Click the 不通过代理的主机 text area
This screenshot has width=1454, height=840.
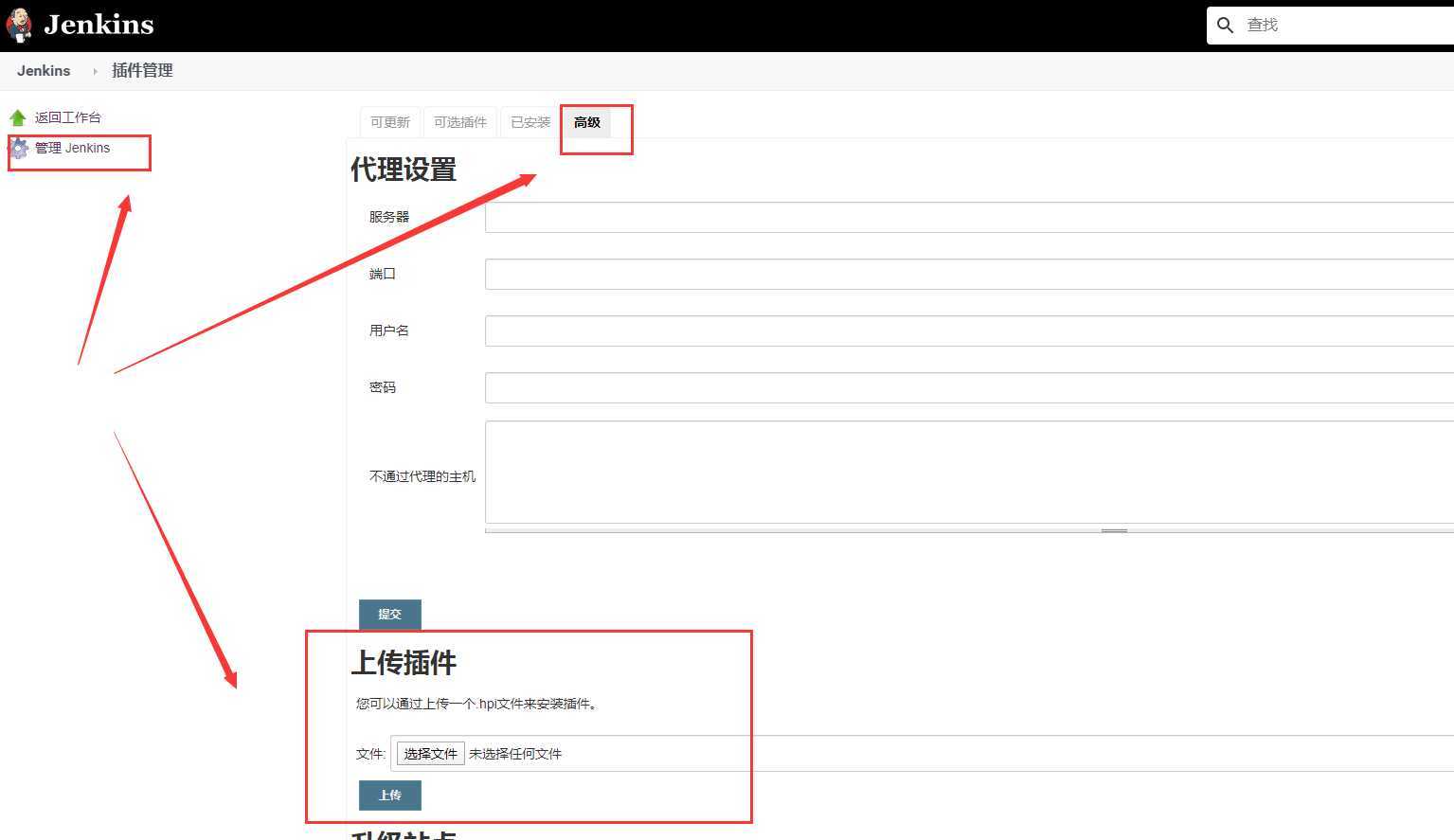[969, 473]
